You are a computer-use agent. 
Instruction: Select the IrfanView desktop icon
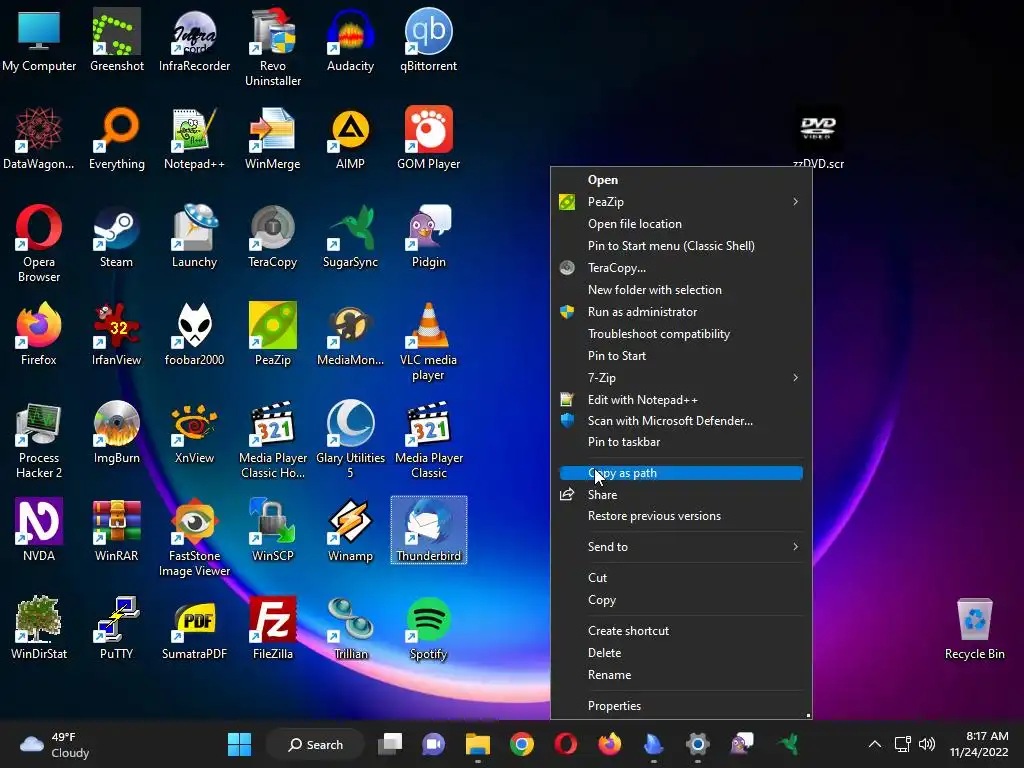click(116, 334)
